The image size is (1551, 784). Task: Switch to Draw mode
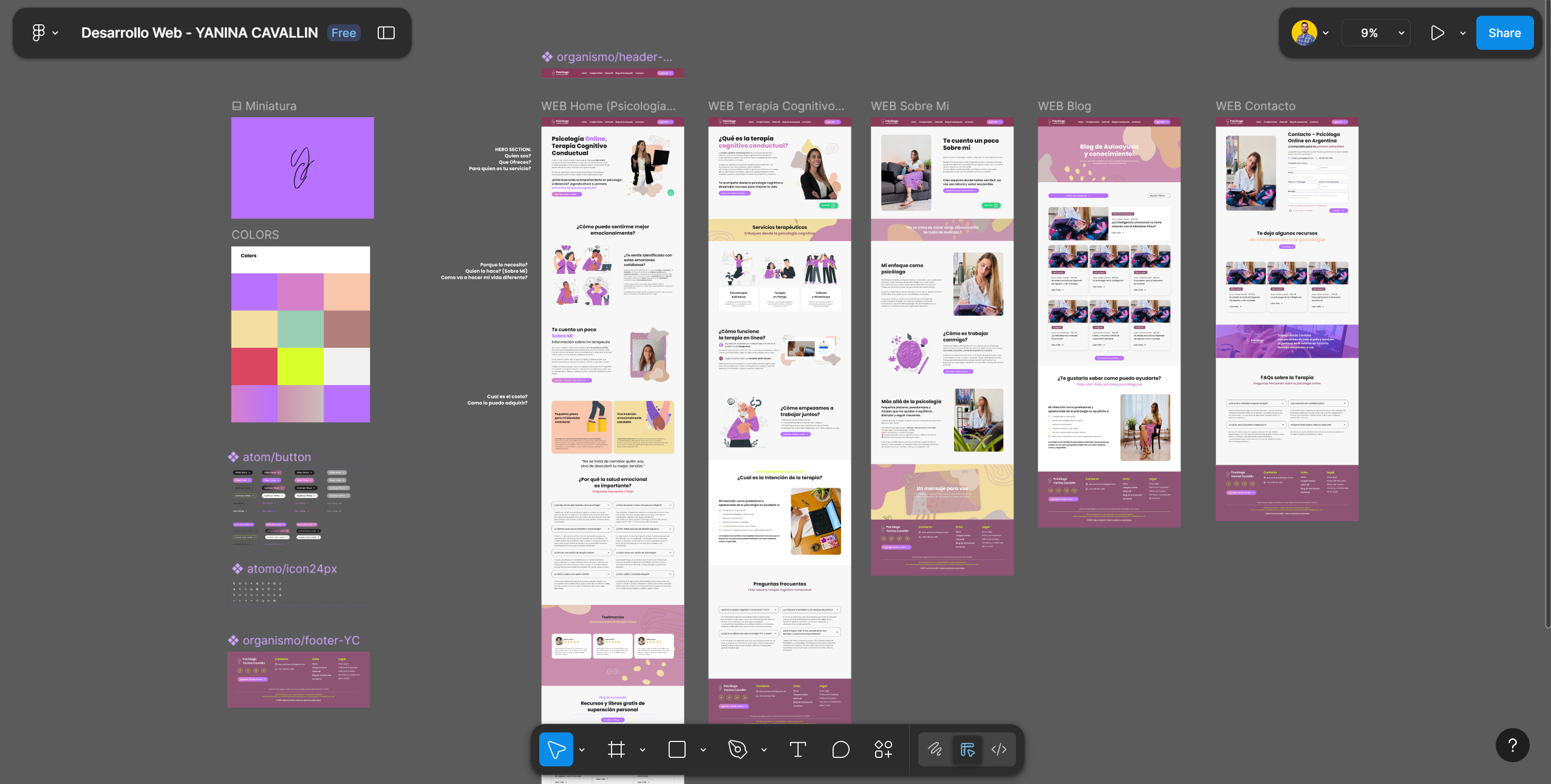[935, 749]
